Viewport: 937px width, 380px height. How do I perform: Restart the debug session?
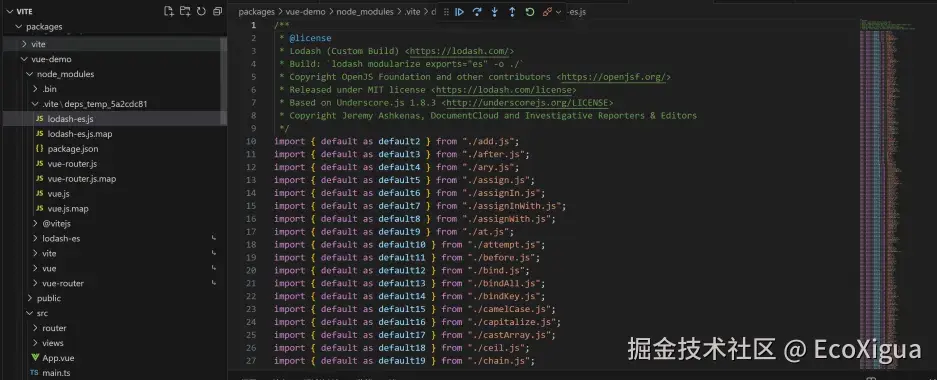click(529, 12)
